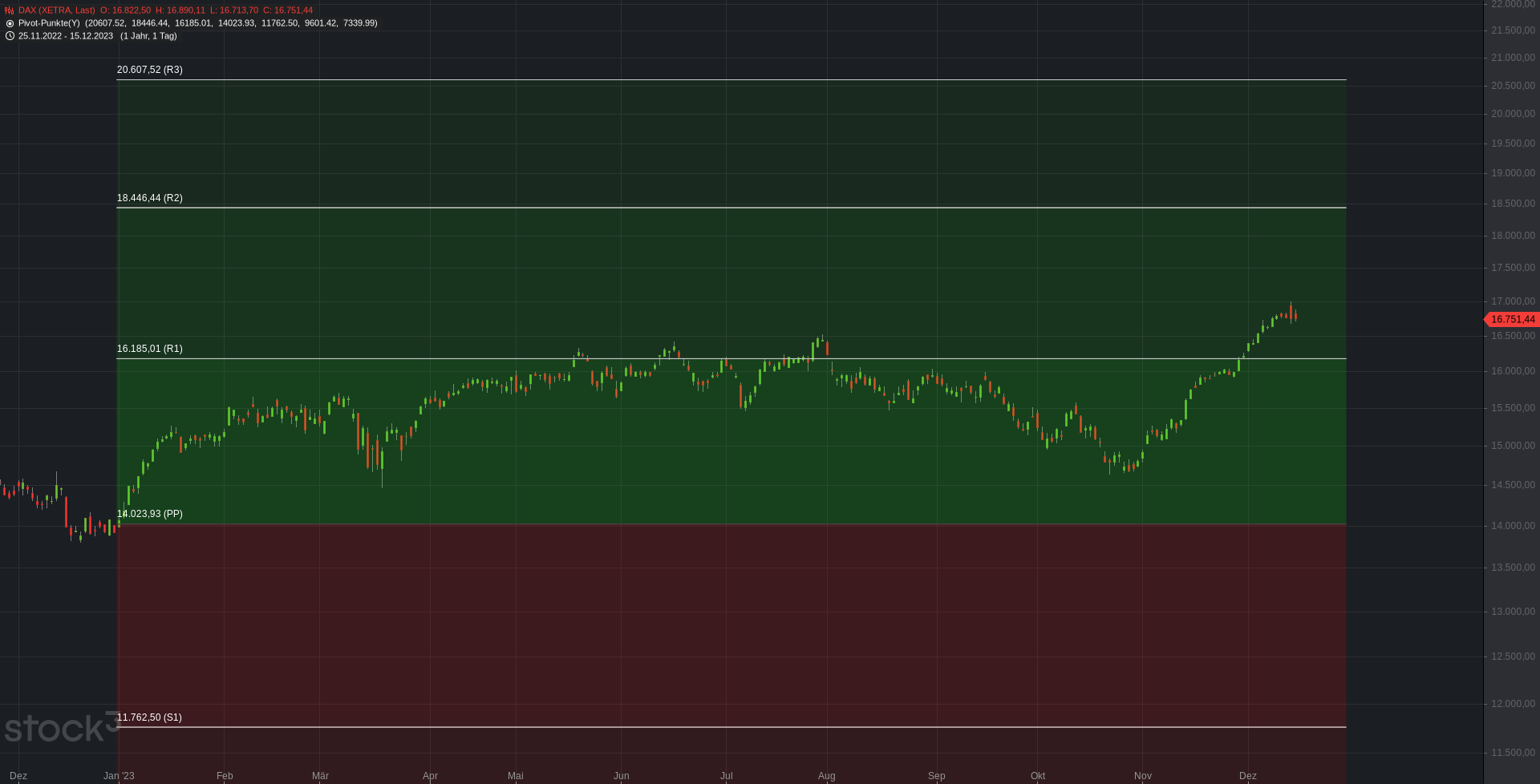Click the candlestick icon beside DAX title
1540x784 pixels.
click(x=10, y=10)
